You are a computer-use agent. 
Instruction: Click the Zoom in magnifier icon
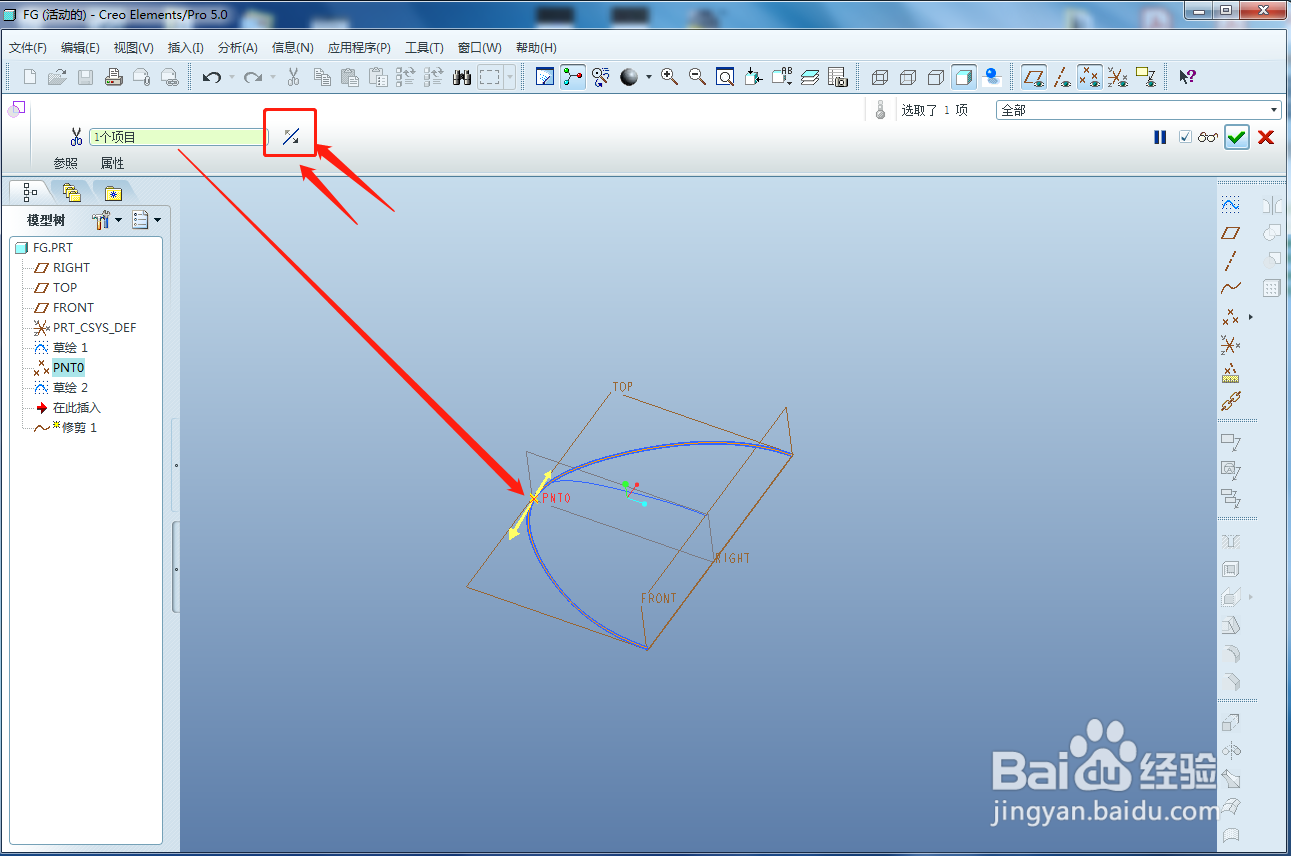point(670,77)
